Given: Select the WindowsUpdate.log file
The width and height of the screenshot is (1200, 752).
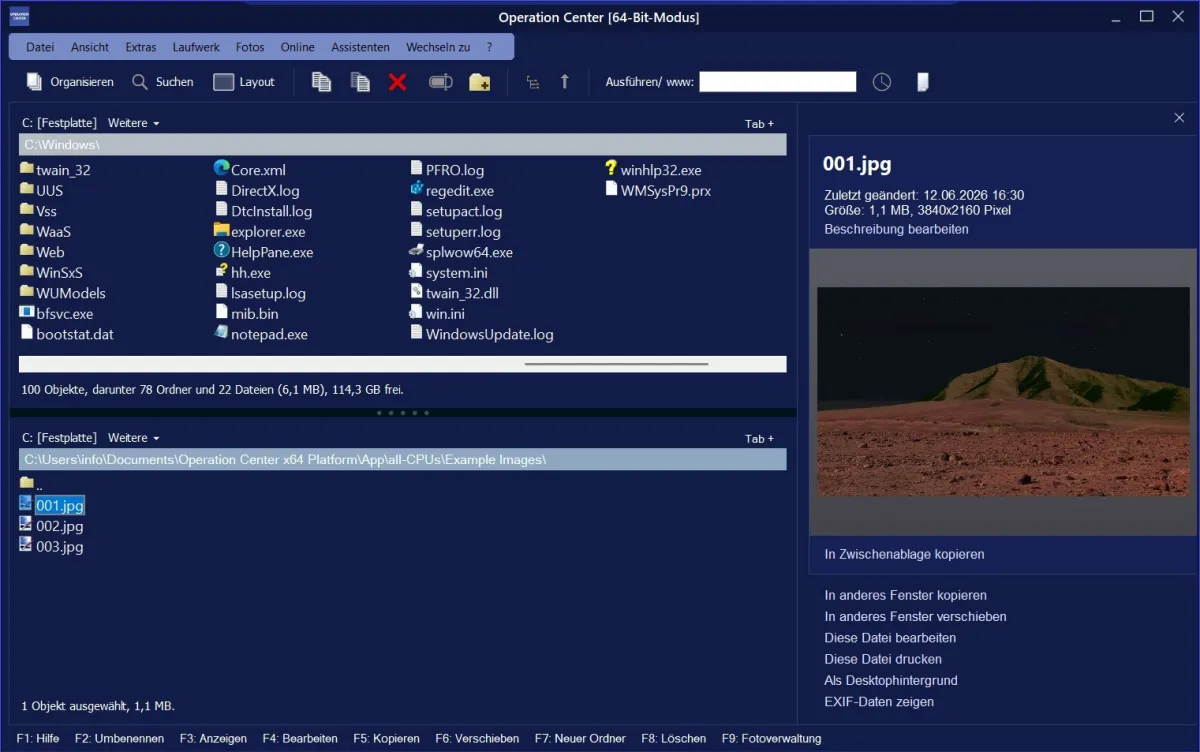Looking at the screenshot, I should click(x=481, y=334).
